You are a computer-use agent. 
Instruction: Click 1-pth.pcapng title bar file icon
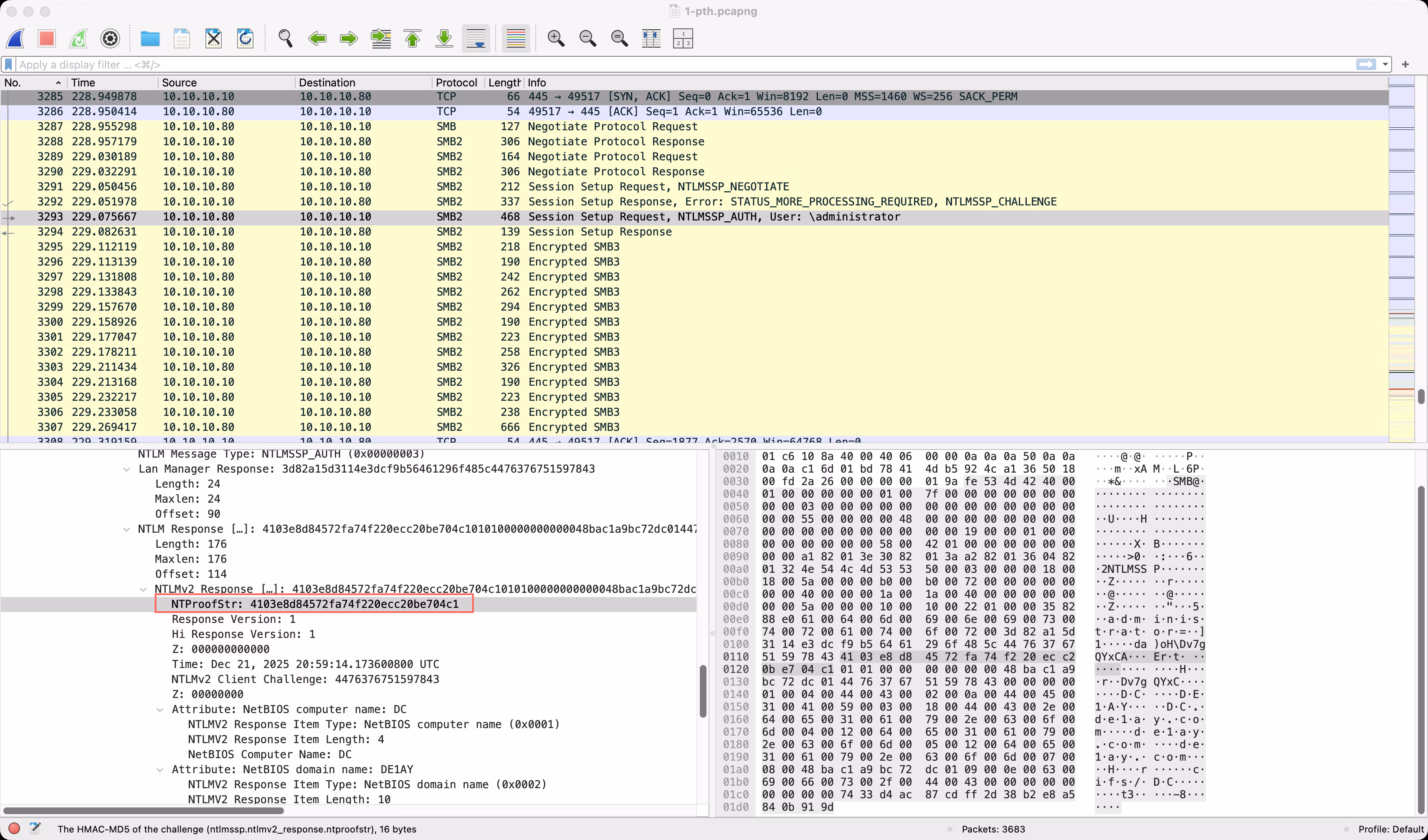click(x=674, y=11)
